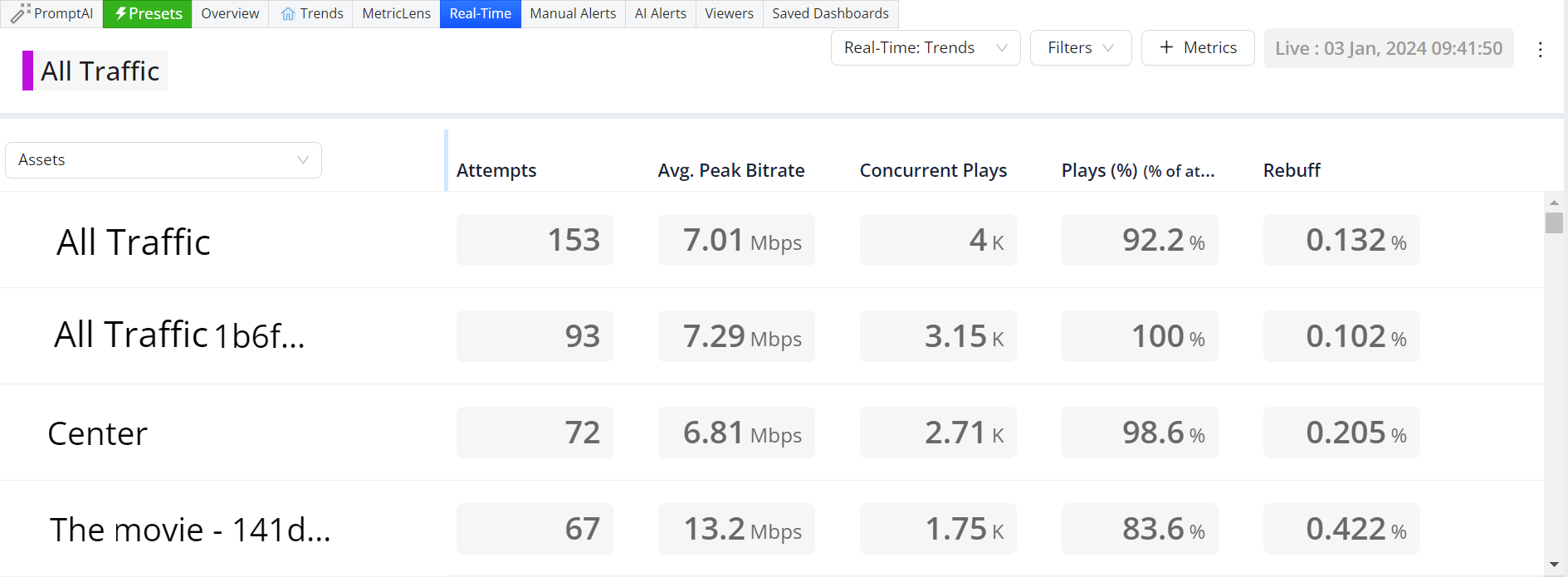Viewport: 1568px width, 577px height.
Task: Click the purple All Traffic color swatch
Action: [27, 71]
